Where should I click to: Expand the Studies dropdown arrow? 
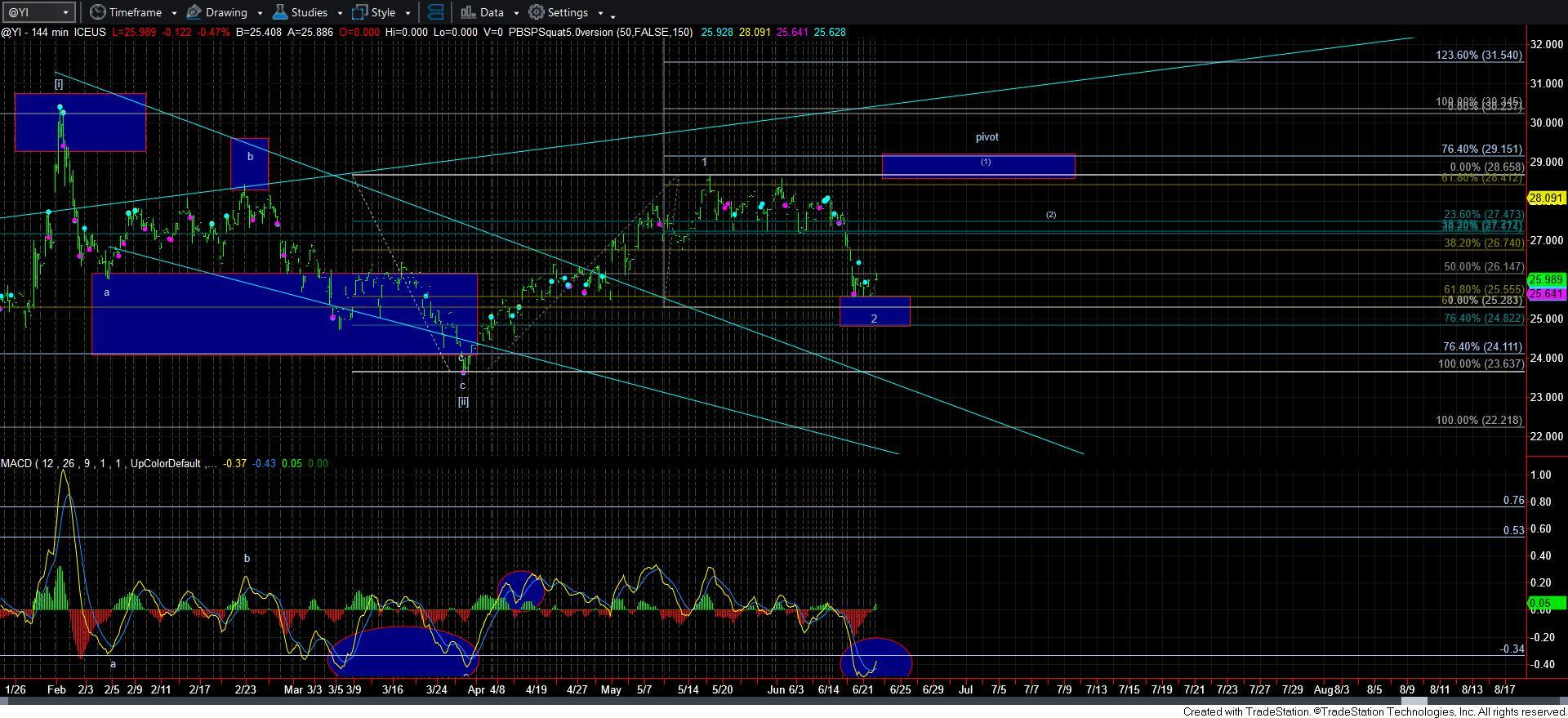tap(340, 13)
